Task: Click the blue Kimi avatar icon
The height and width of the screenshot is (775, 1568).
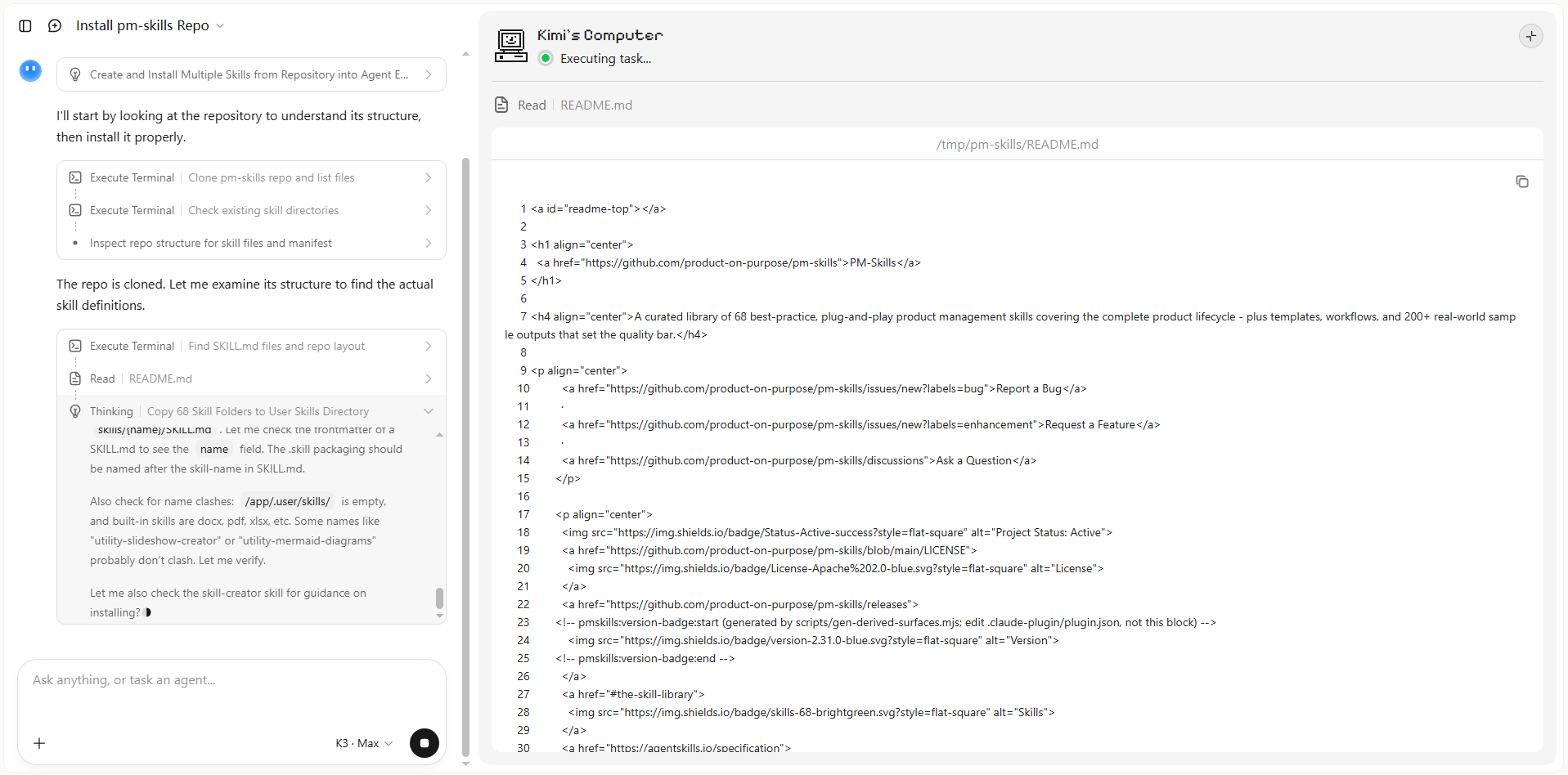Action: point(30,71)
